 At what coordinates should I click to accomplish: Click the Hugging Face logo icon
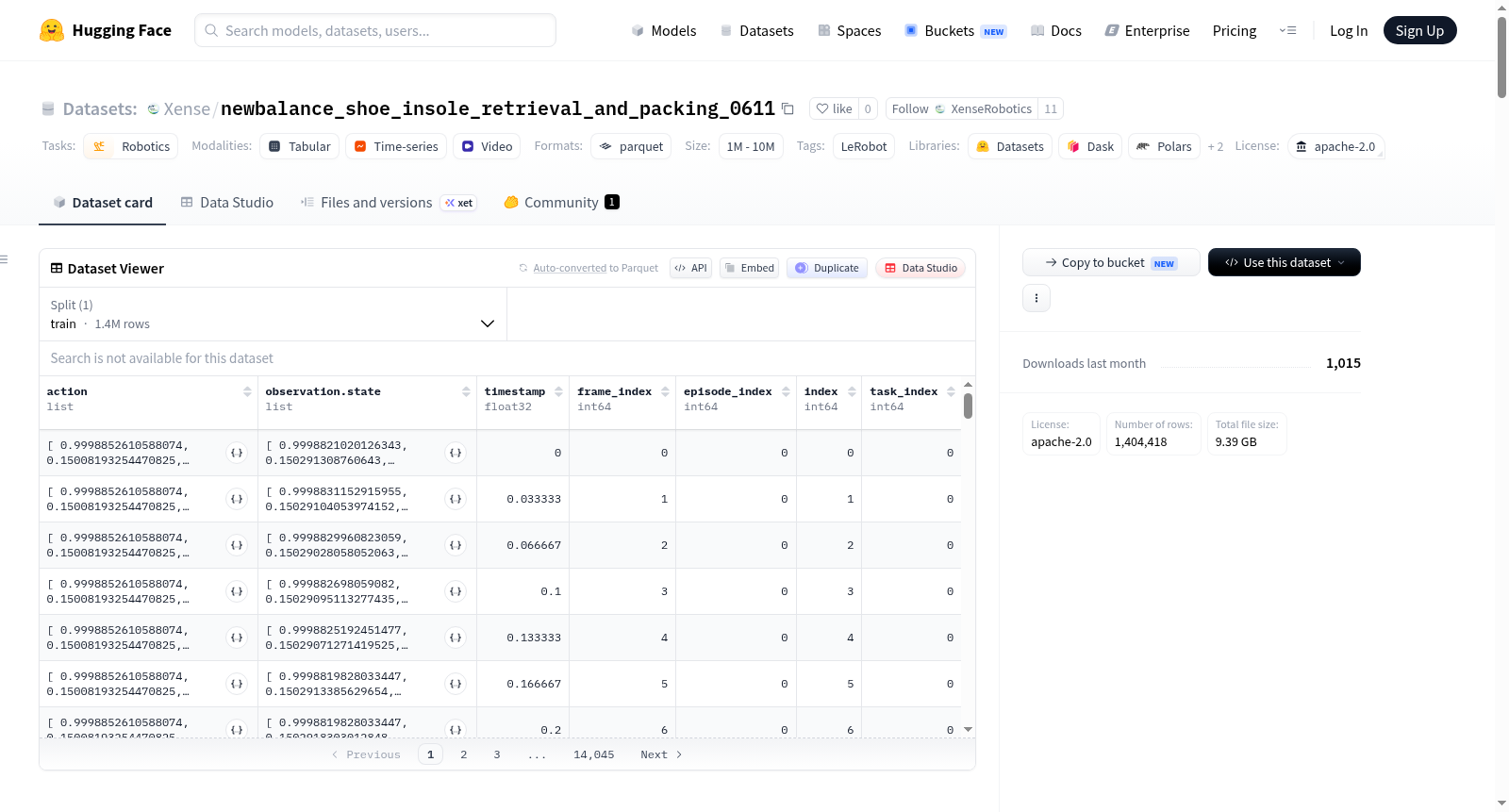coord(52,30)
